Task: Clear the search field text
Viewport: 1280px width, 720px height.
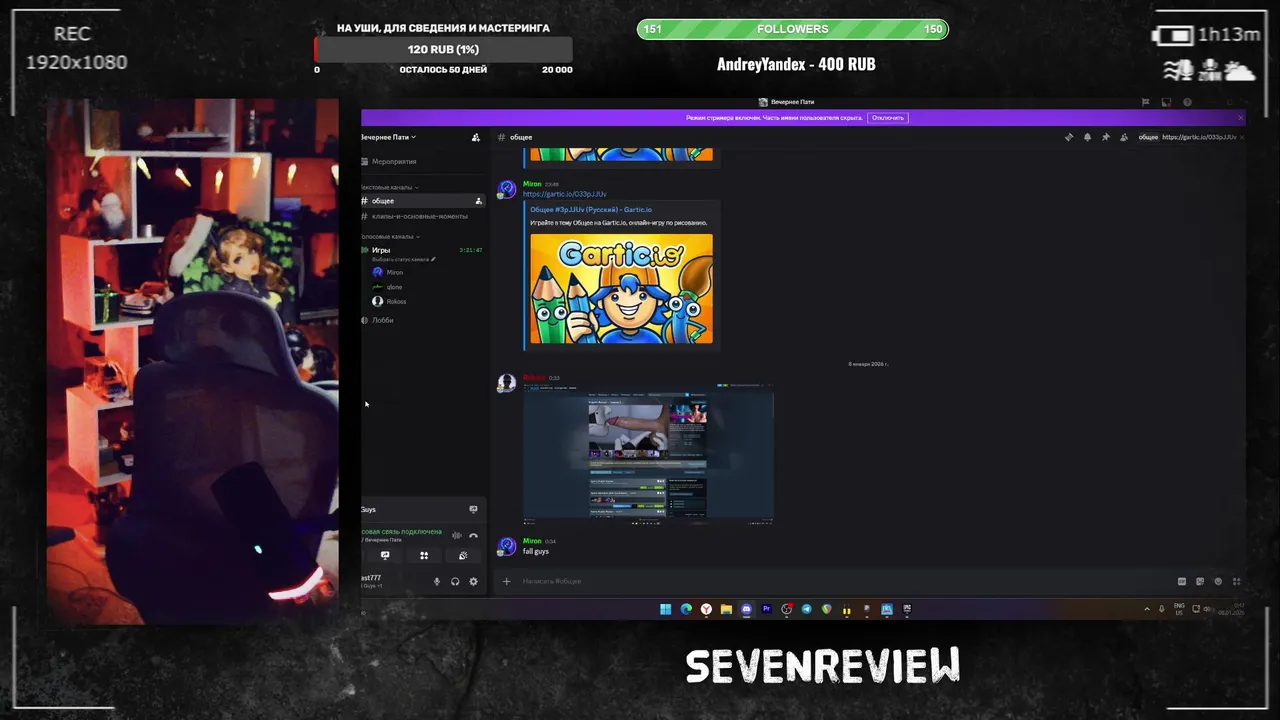Action: [1241, 137]
